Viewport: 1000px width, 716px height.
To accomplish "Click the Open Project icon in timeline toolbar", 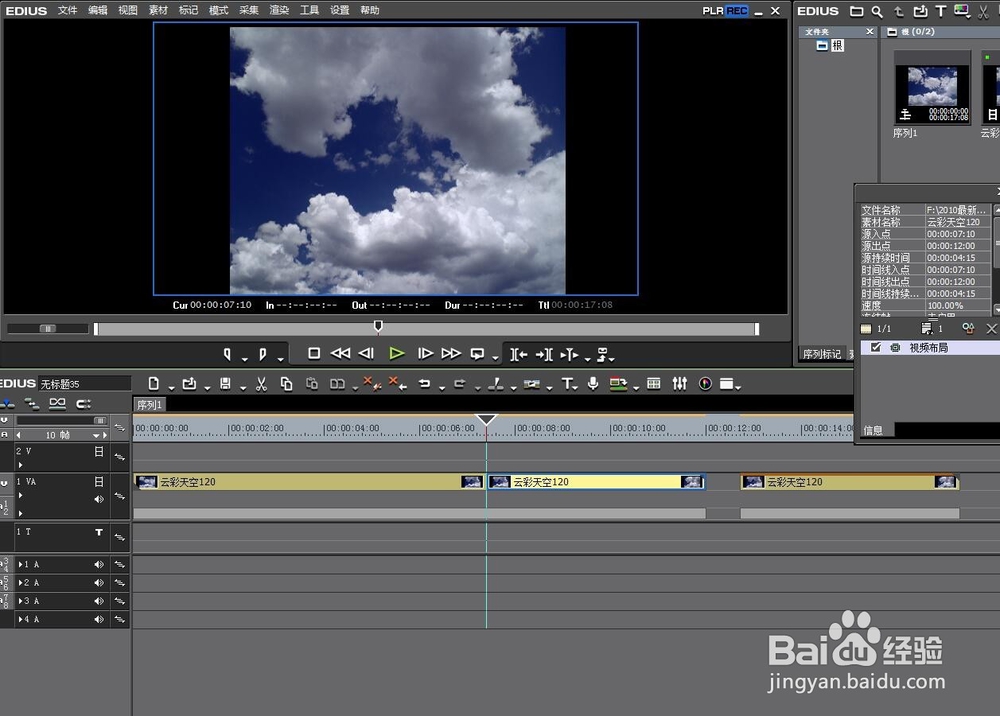I will pyautogui.click(x=189, y=383).
